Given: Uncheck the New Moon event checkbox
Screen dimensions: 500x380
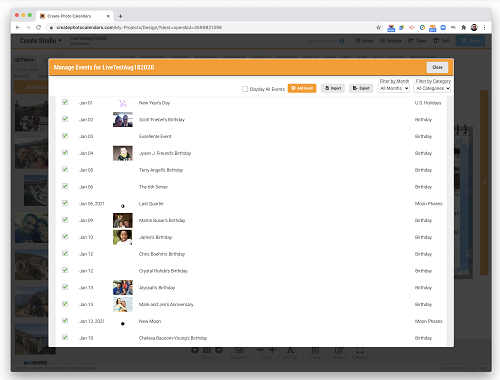Looking at the screenshot, I should [x=65, y=321].
